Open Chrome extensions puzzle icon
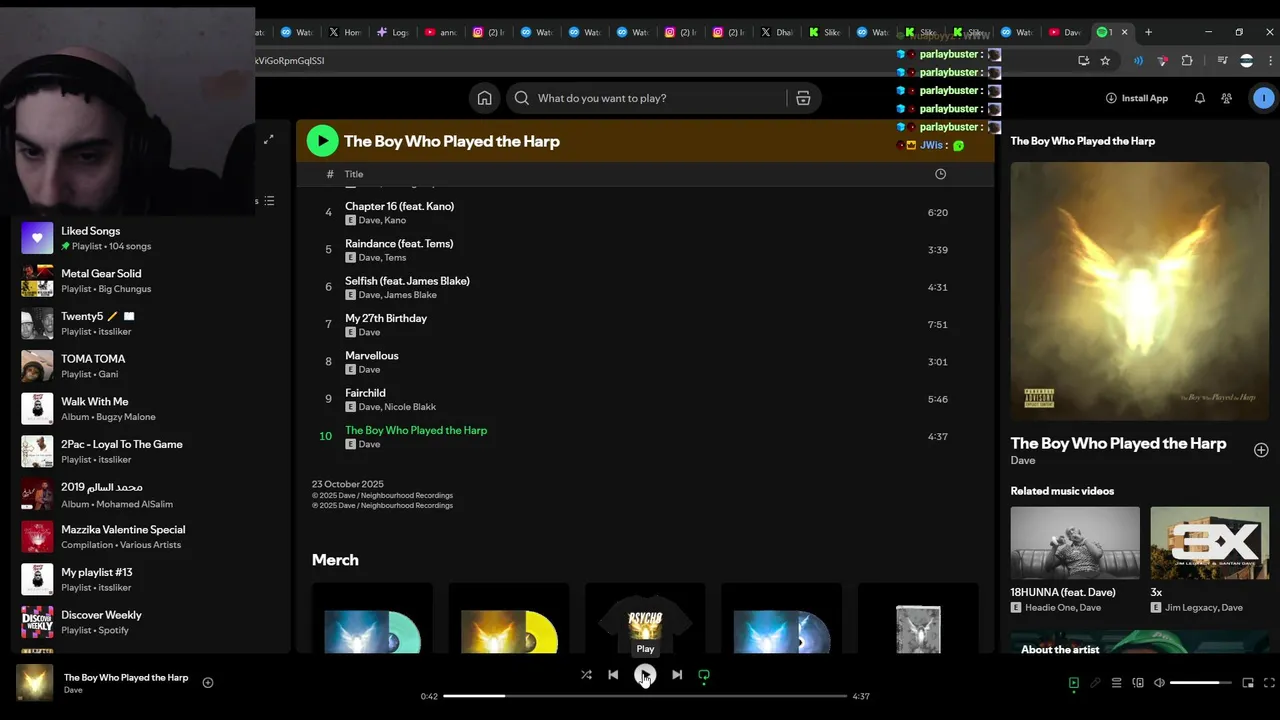 tap(1187, 60)
